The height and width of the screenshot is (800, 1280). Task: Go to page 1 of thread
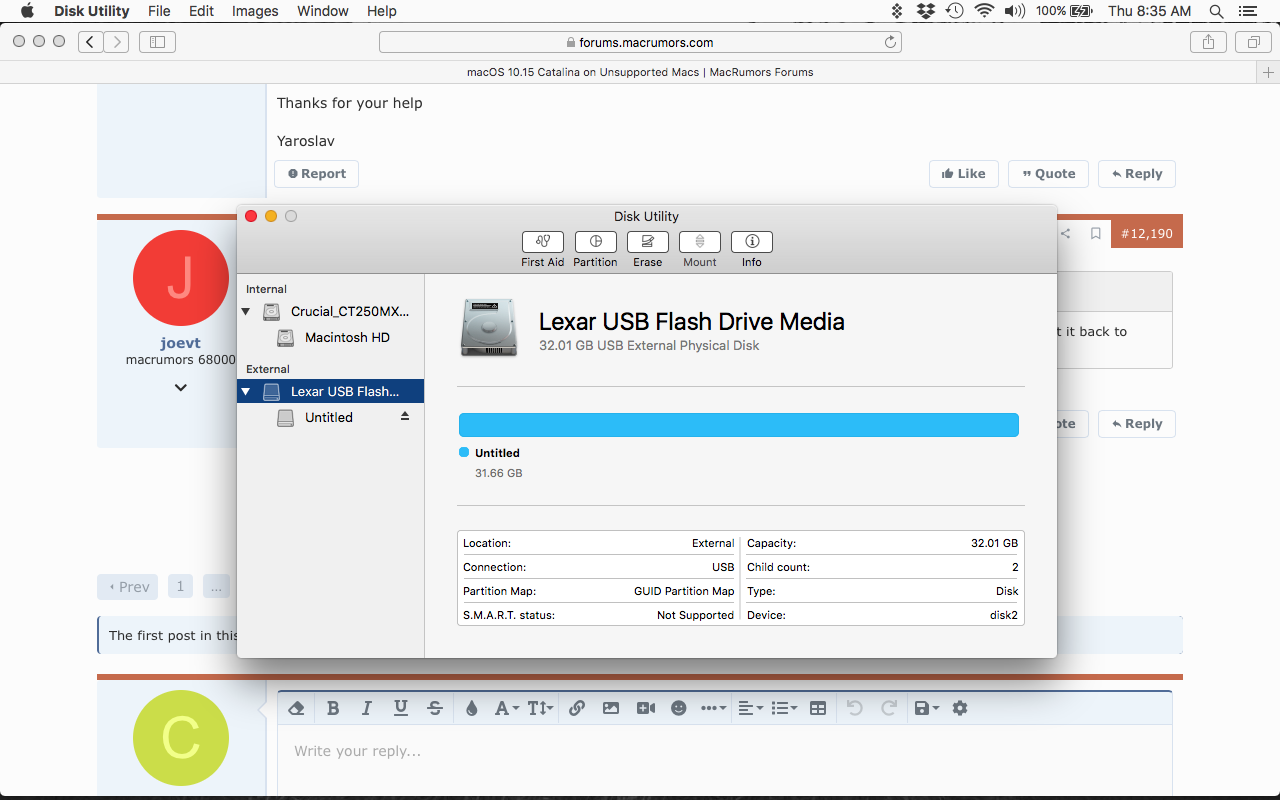click(x=180, y=587)
